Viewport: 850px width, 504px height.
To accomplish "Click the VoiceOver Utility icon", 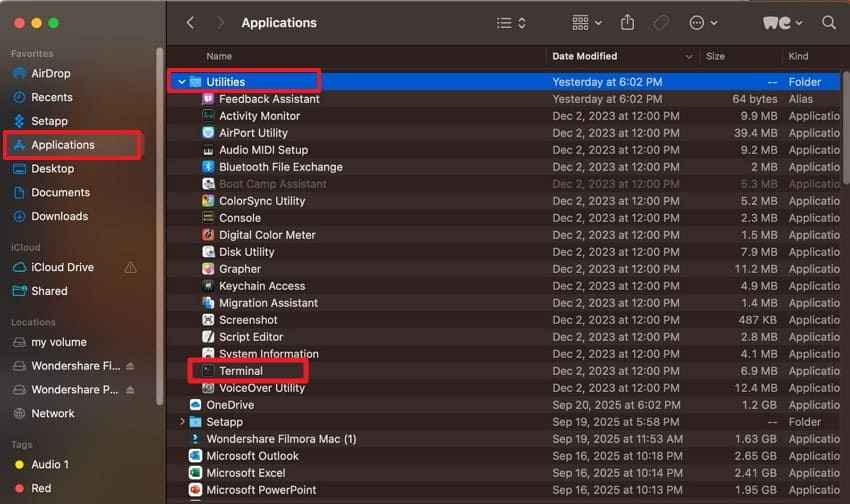I will point(208,388).
